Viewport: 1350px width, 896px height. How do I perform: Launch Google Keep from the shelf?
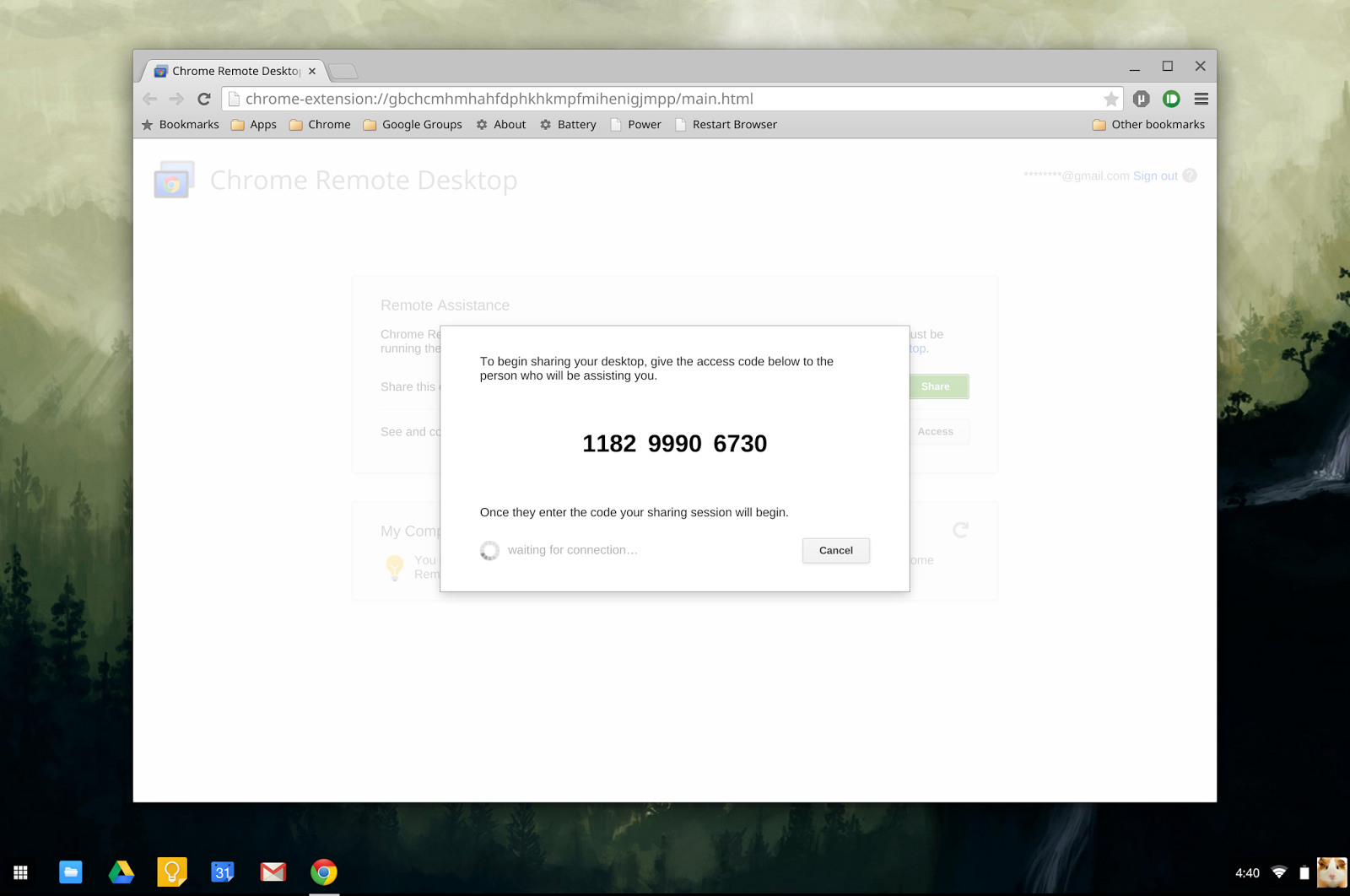(x=172, y=872)
